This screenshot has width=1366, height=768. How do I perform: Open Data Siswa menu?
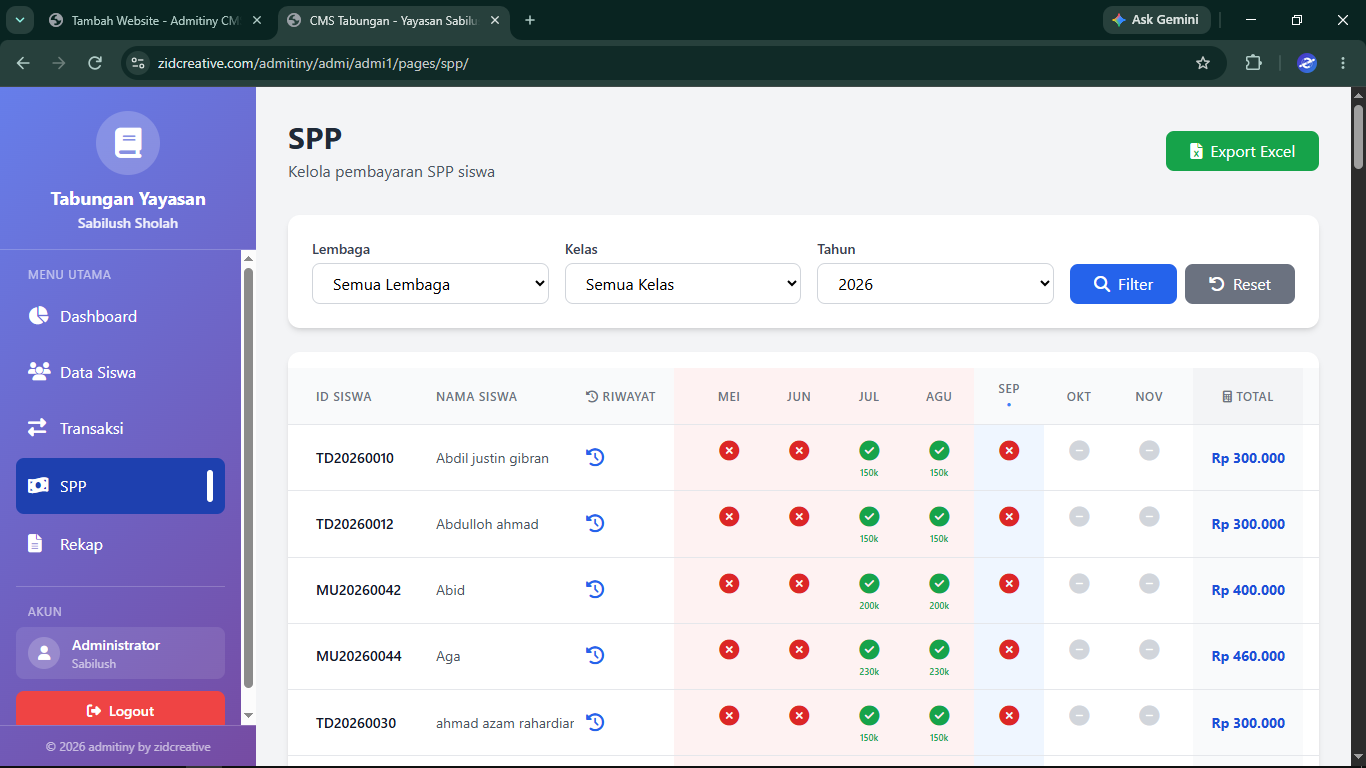(x=120, y=372)
